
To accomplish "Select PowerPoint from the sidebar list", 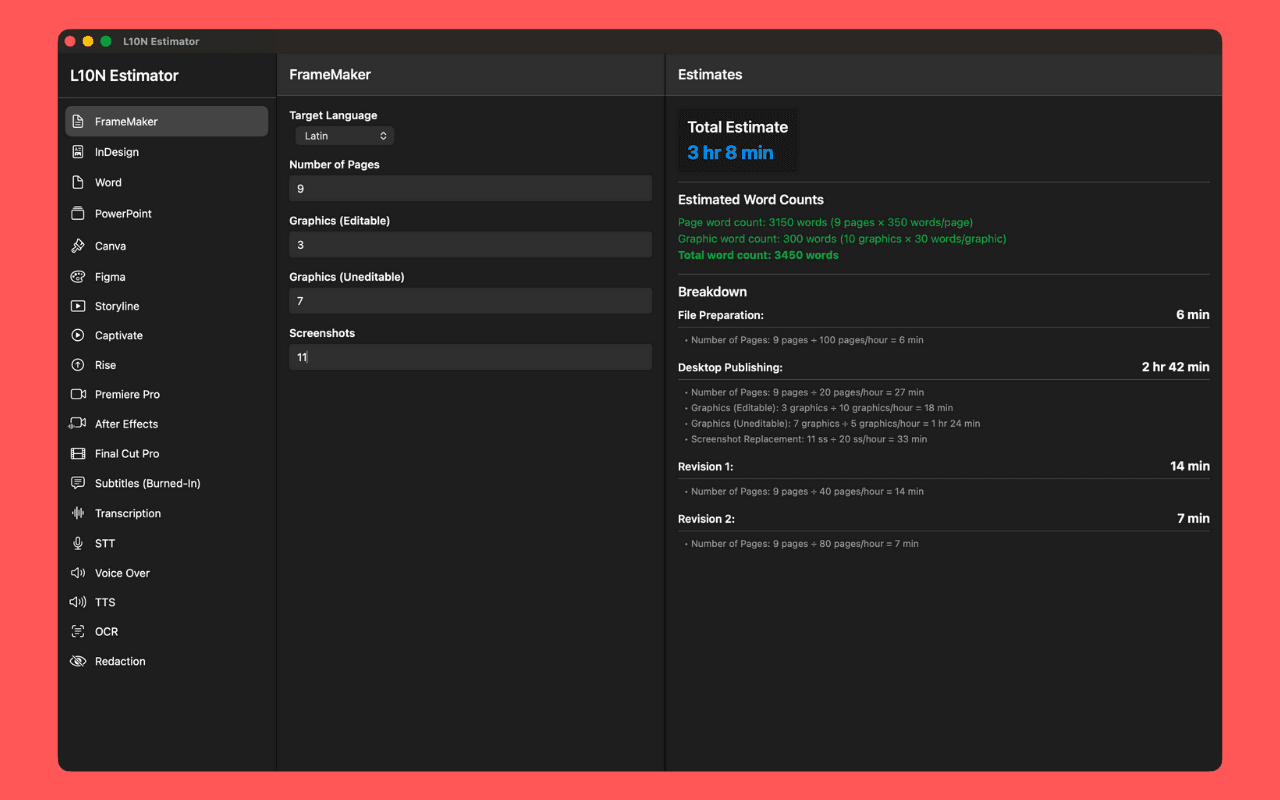I will click(120, 213).
